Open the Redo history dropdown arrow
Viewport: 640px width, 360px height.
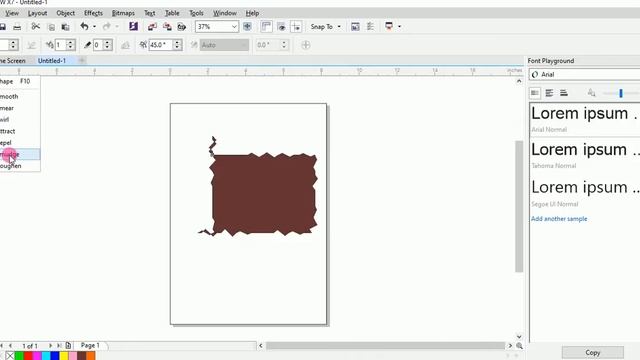point(117,27)
